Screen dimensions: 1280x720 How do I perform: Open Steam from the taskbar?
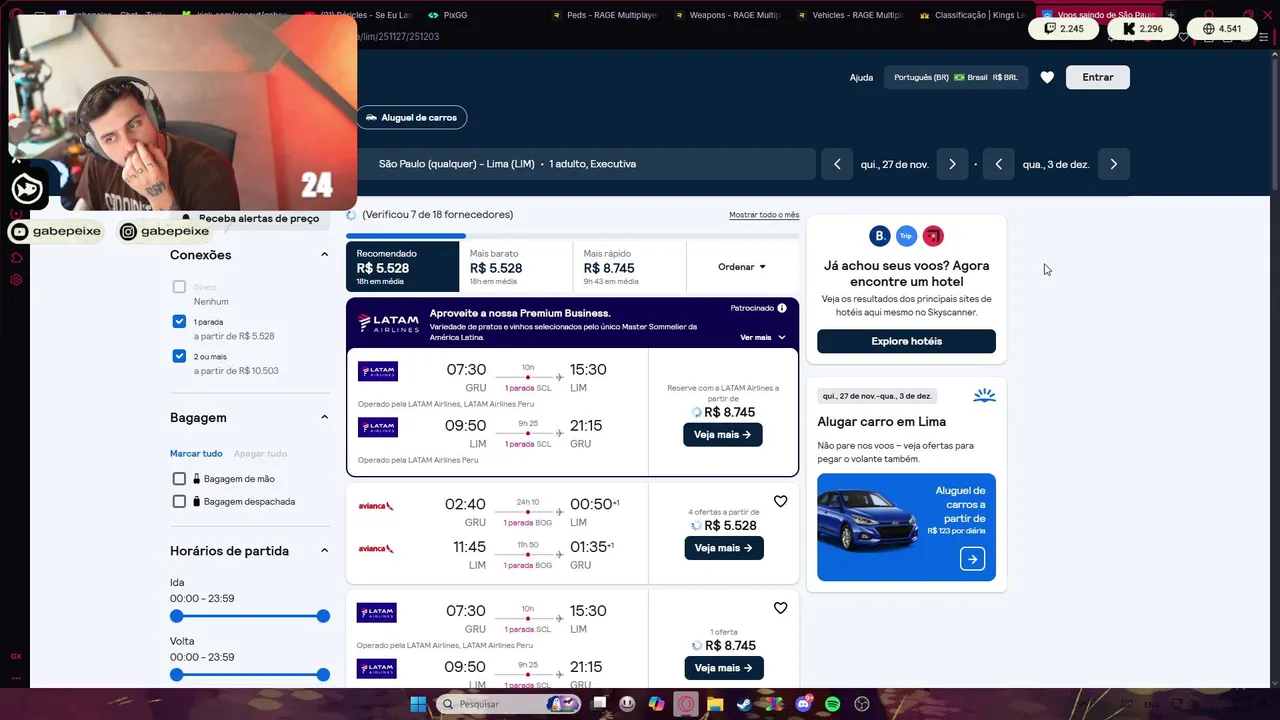pos(744,704)
